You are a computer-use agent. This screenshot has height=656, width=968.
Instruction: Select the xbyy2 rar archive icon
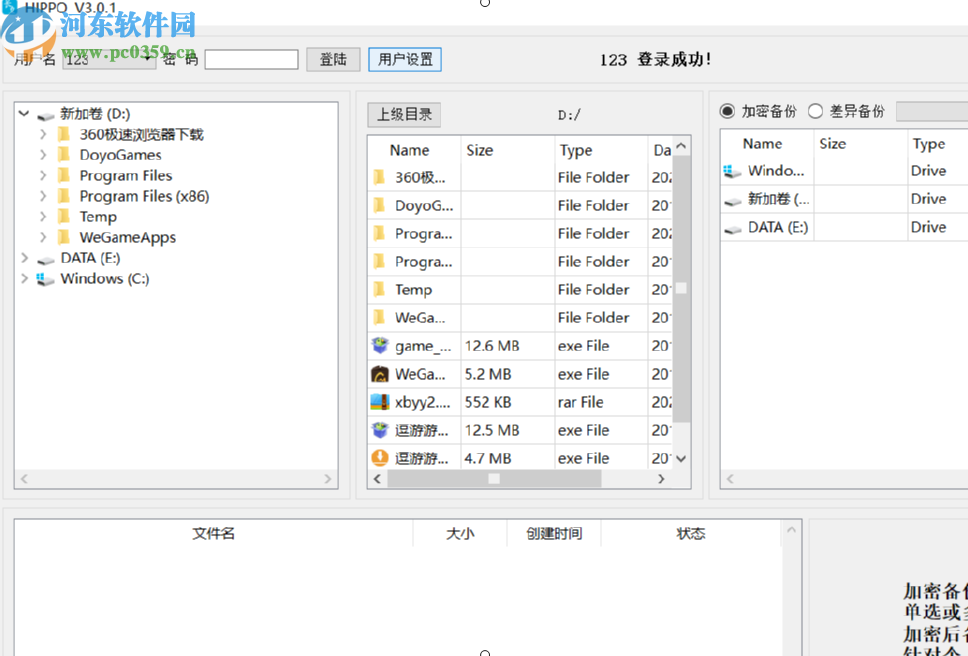coord(378,401)
